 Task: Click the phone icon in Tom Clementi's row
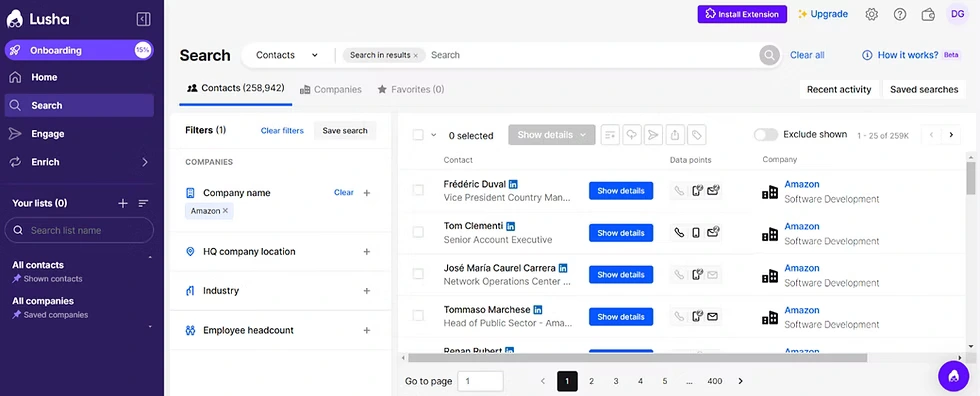pyautogui.click(x=679, y=233)
